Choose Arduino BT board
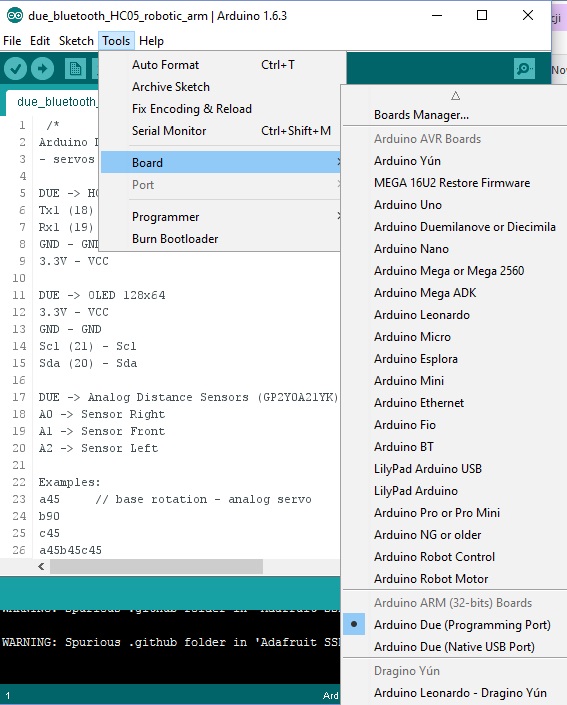This screenshot has height=705, width=567. click(455, 447)
